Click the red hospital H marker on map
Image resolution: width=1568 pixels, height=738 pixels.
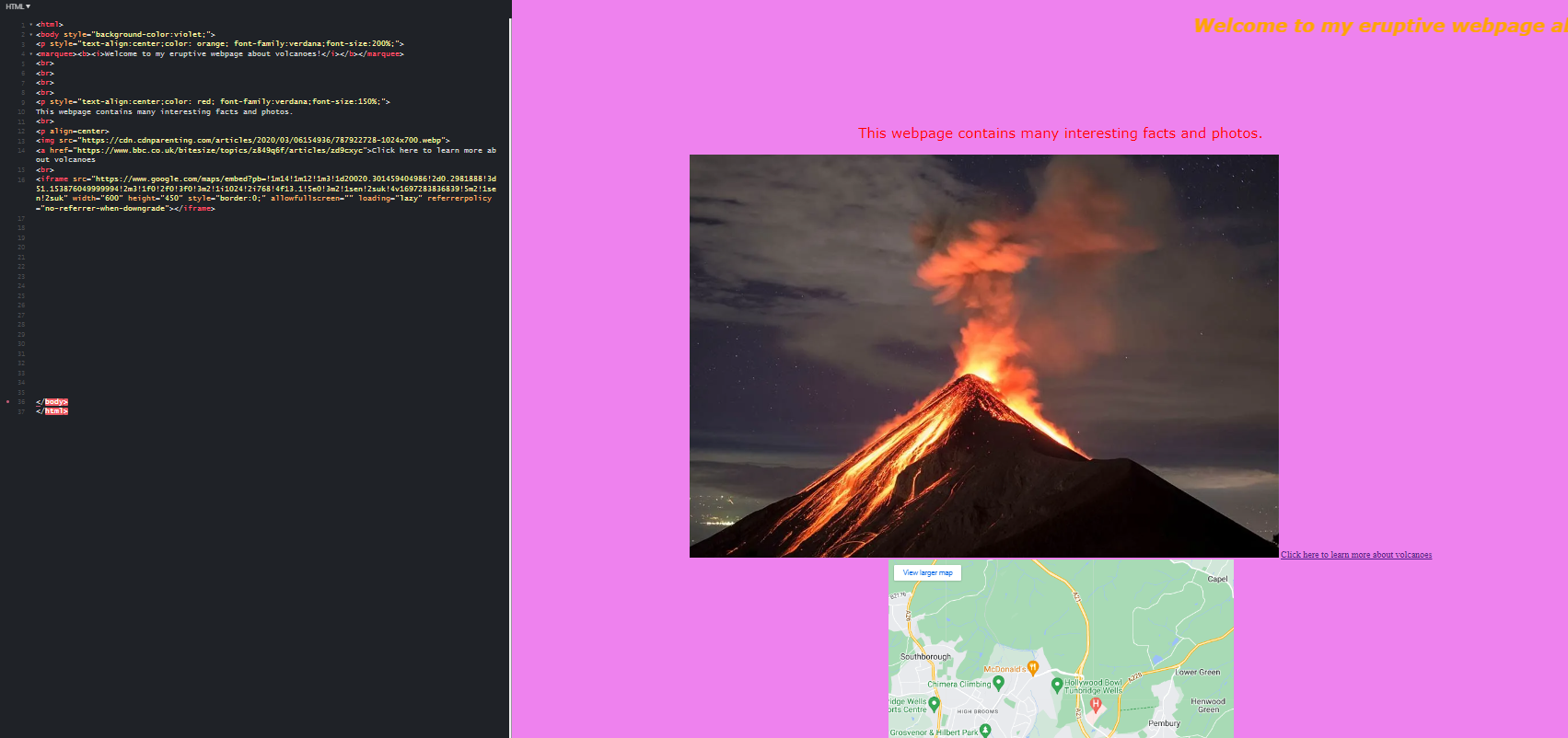tap(1096, 704)
